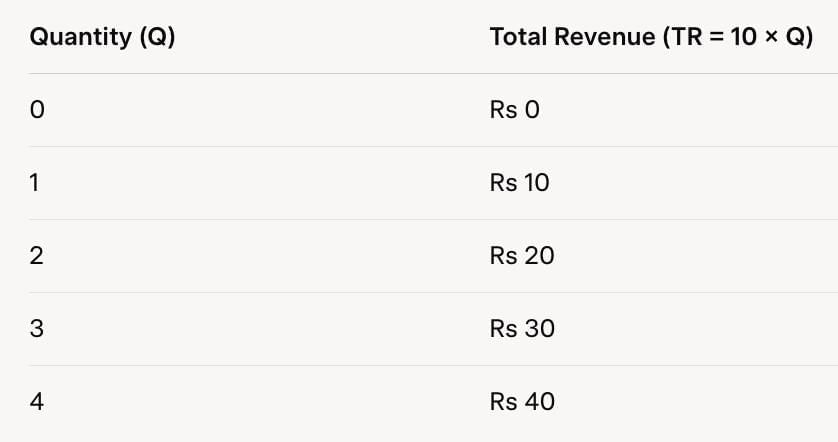The image size is (838, 442).
Task: Click the 'Rs 0' revenue cell
Action: click(x=514, y=110)
